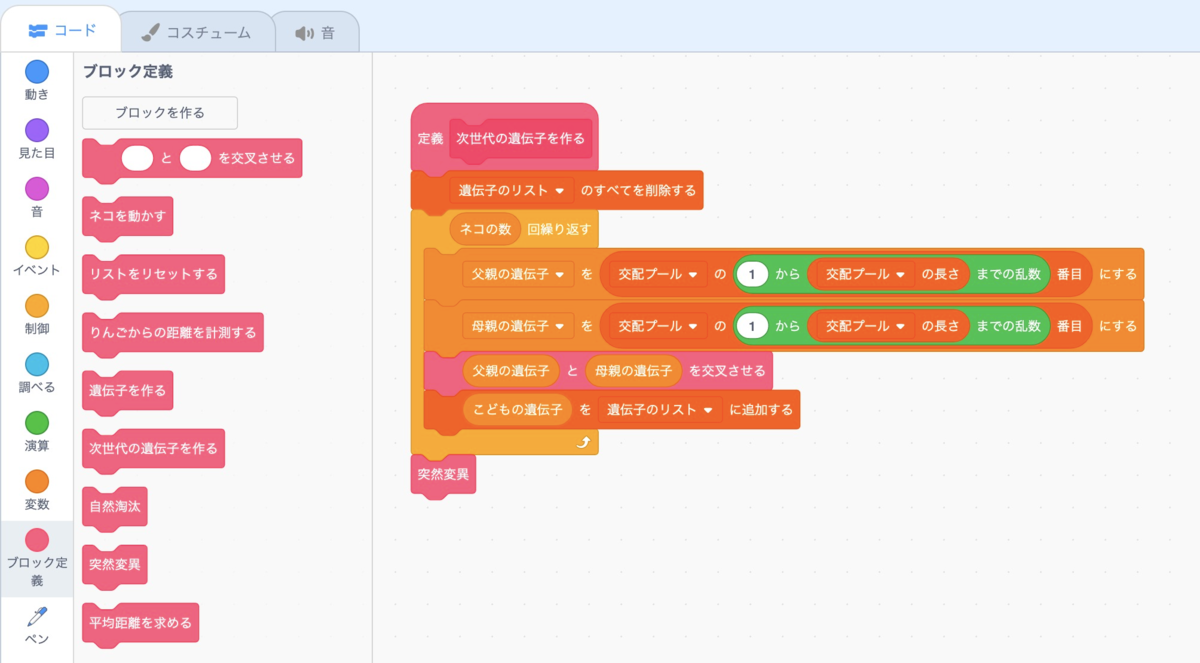Switch to the コスチューム tab
The width and height of the screenshot is (1200, 663).
(196, 32)
